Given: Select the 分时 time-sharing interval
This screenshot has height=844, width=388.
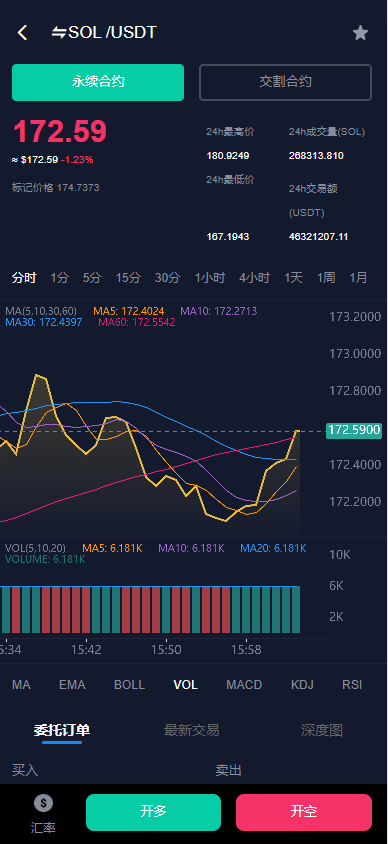Looking at the screenshot, I should pyautogui.click(x=24, y=278).
